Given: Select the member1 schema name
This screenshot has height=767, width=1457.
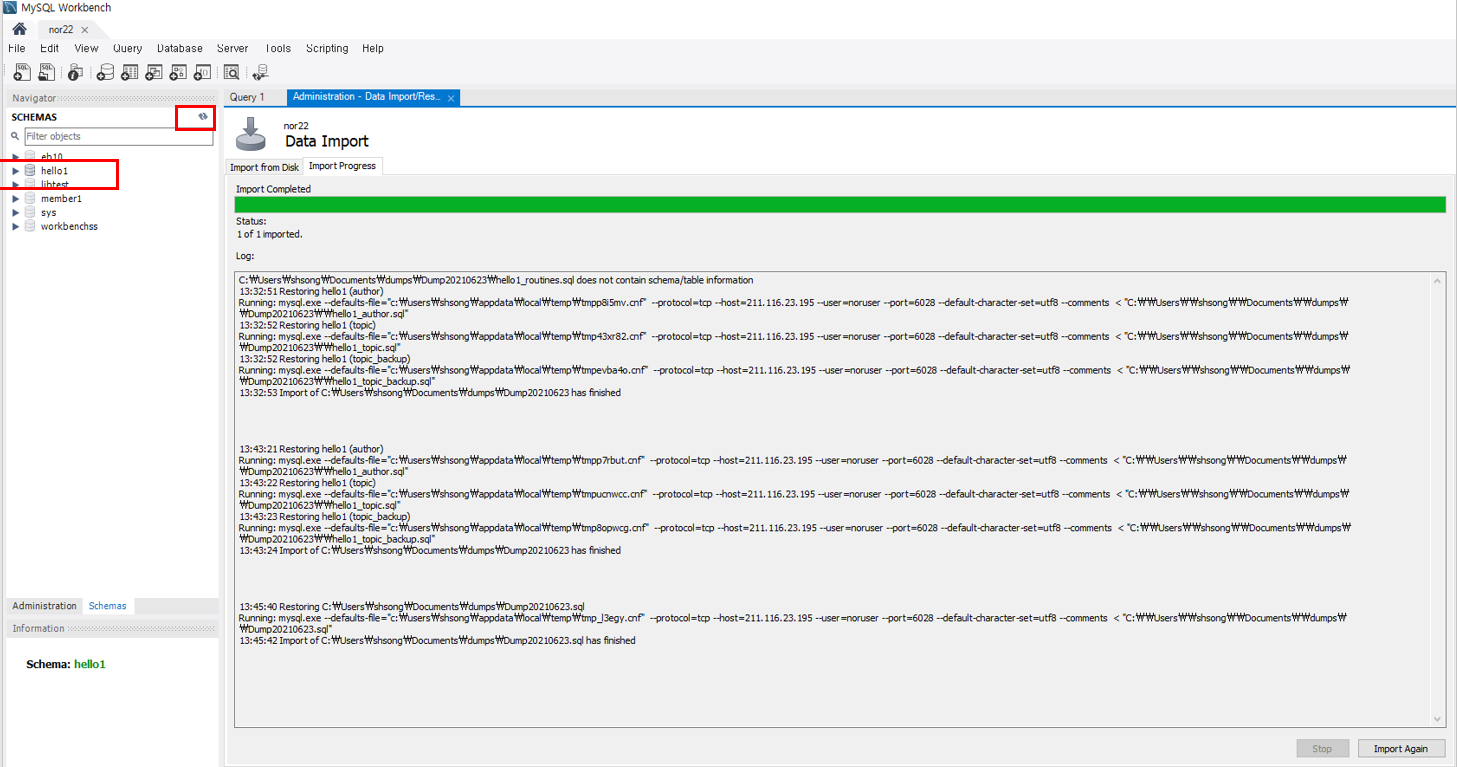Looking at the screenshot, I should (61, 199).
